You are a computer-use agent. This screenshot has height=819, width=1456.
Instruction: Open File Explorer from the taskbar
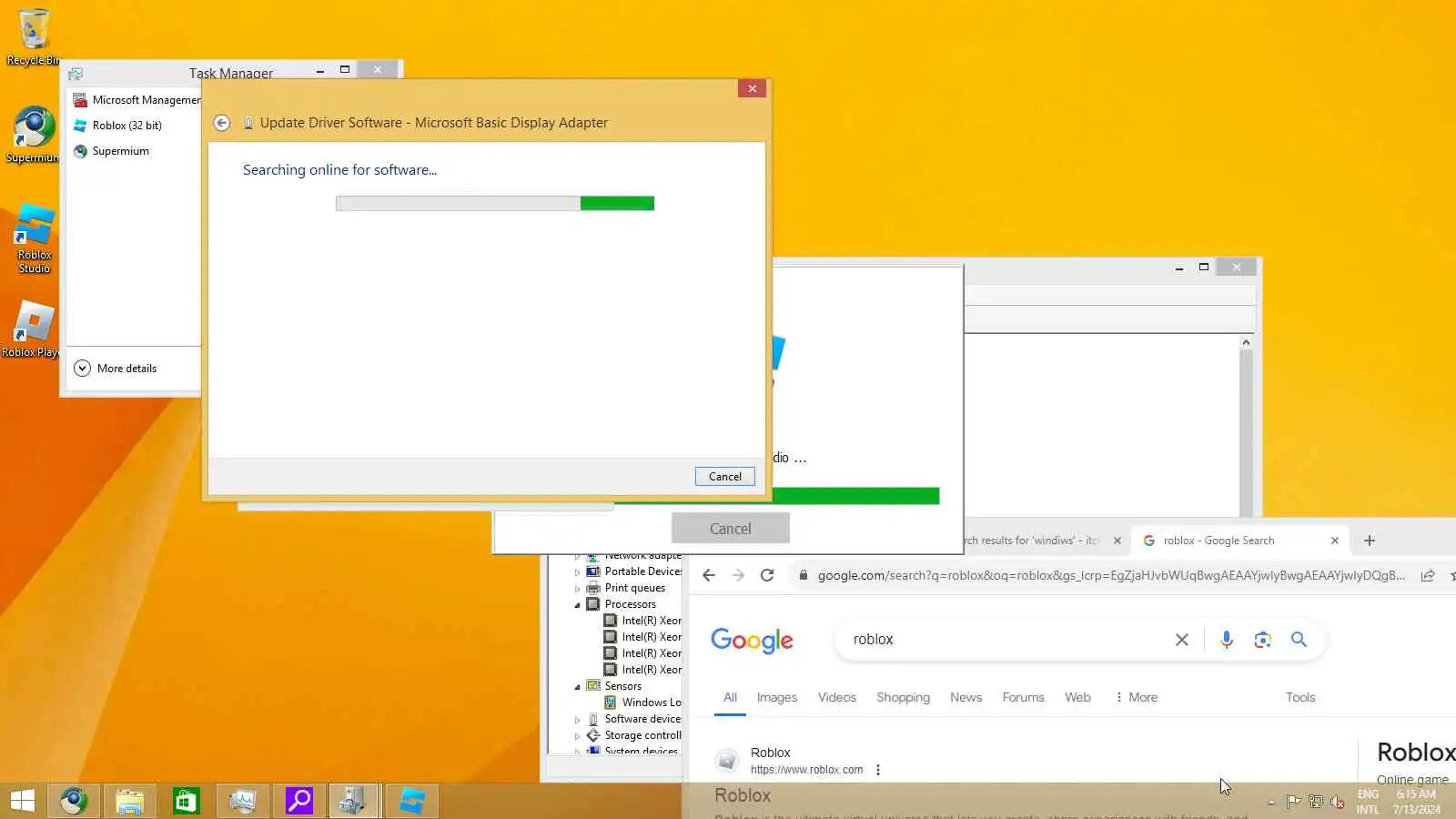pyautogui.click(x=130, y=801)
